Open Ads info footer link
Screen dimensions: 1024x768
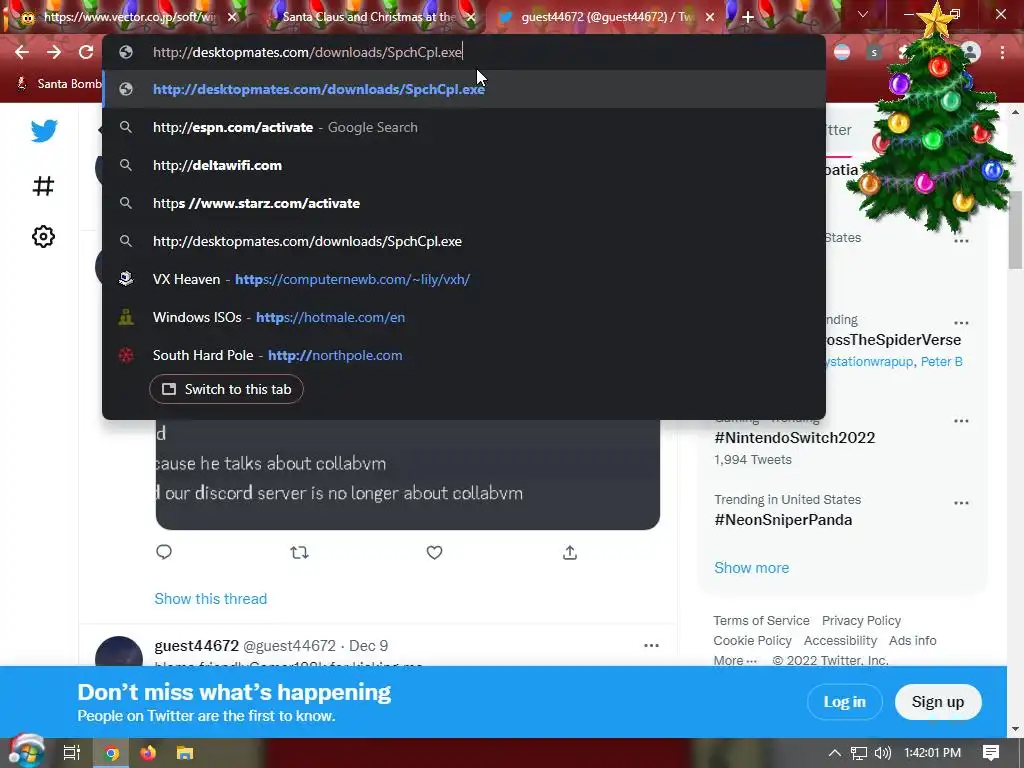coord(912,641)
